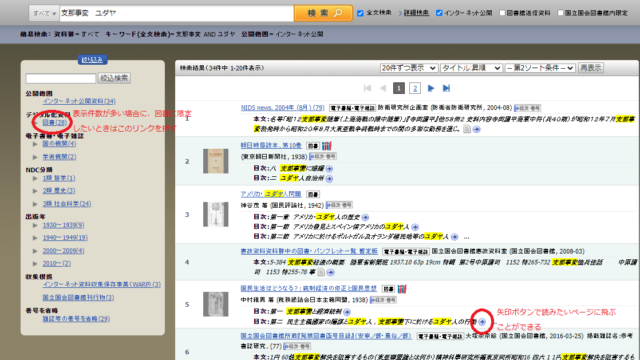Jump via arrow after 第二 民主主義国家 line

point(482,322)
